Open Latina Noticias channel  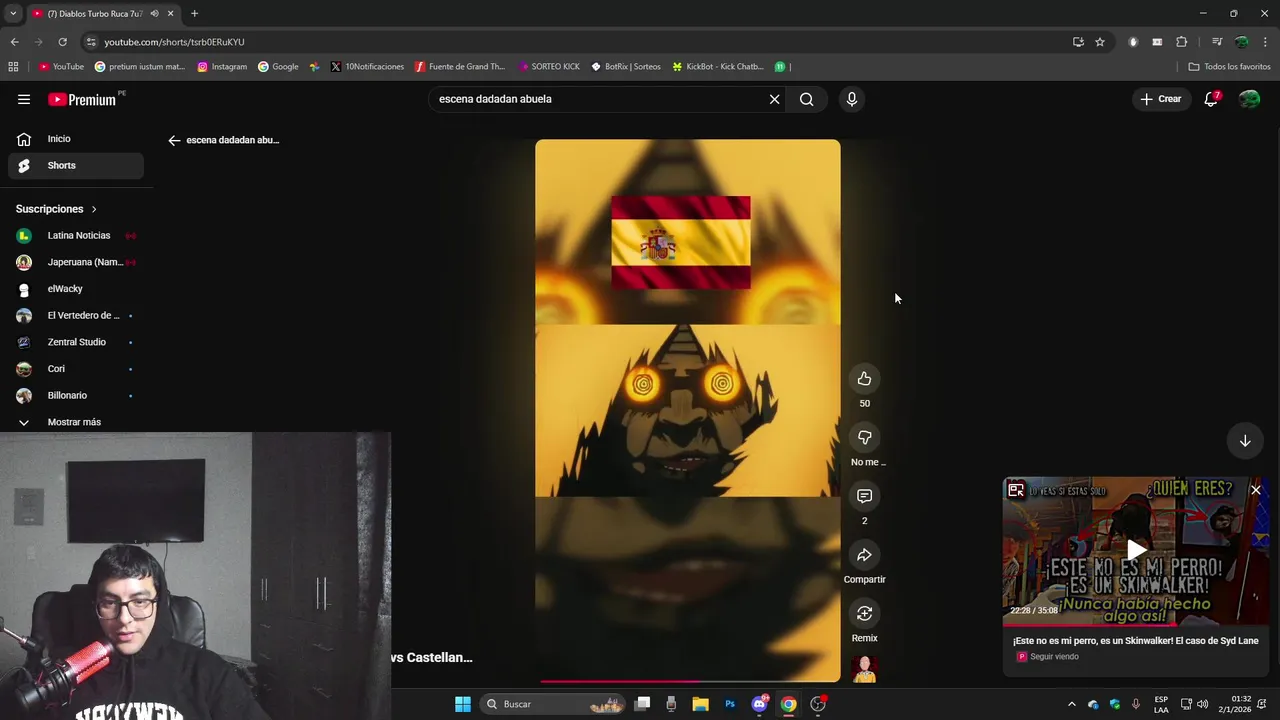76,235
